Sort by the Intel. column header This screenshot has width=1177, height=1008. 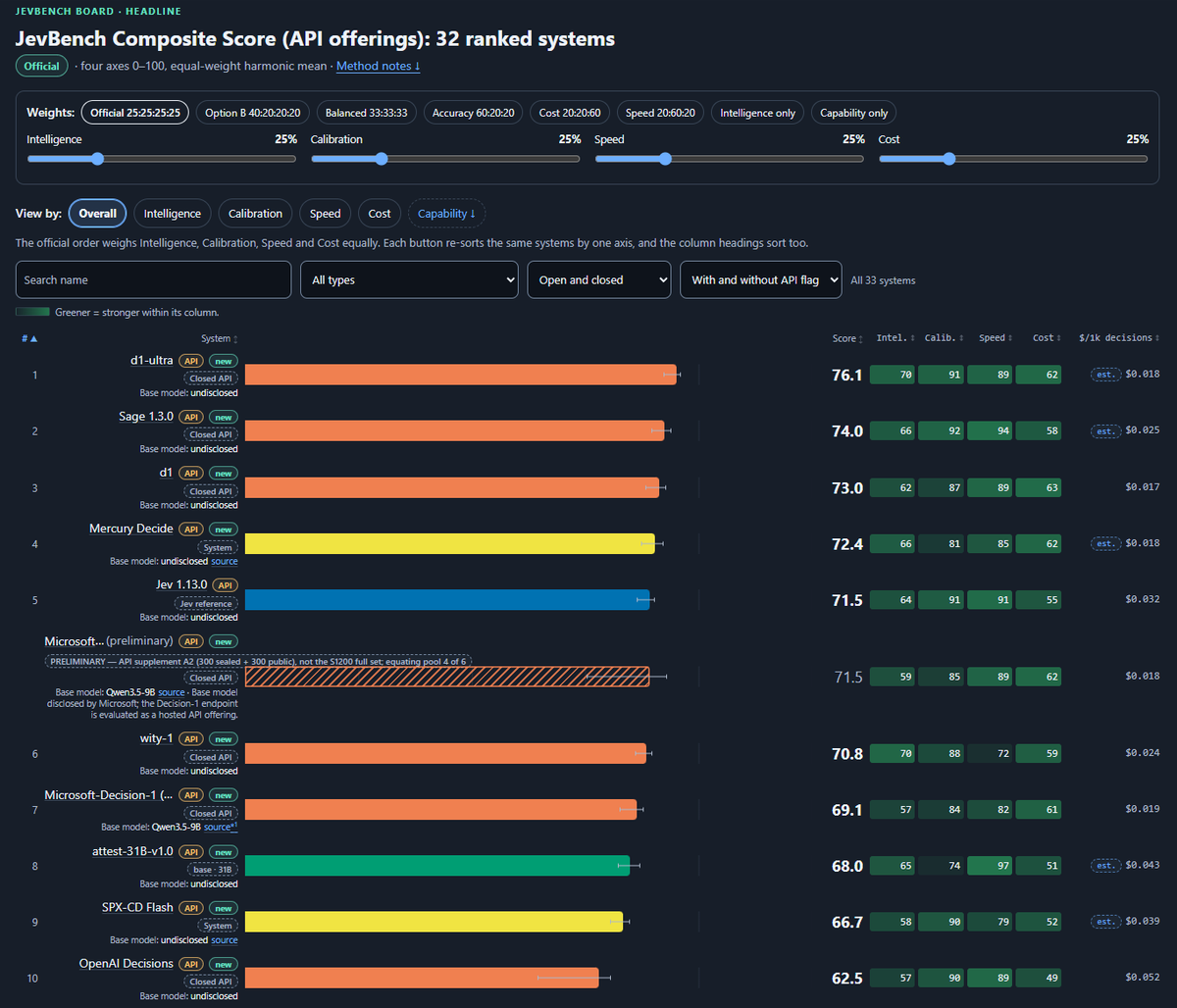[895, 338]
